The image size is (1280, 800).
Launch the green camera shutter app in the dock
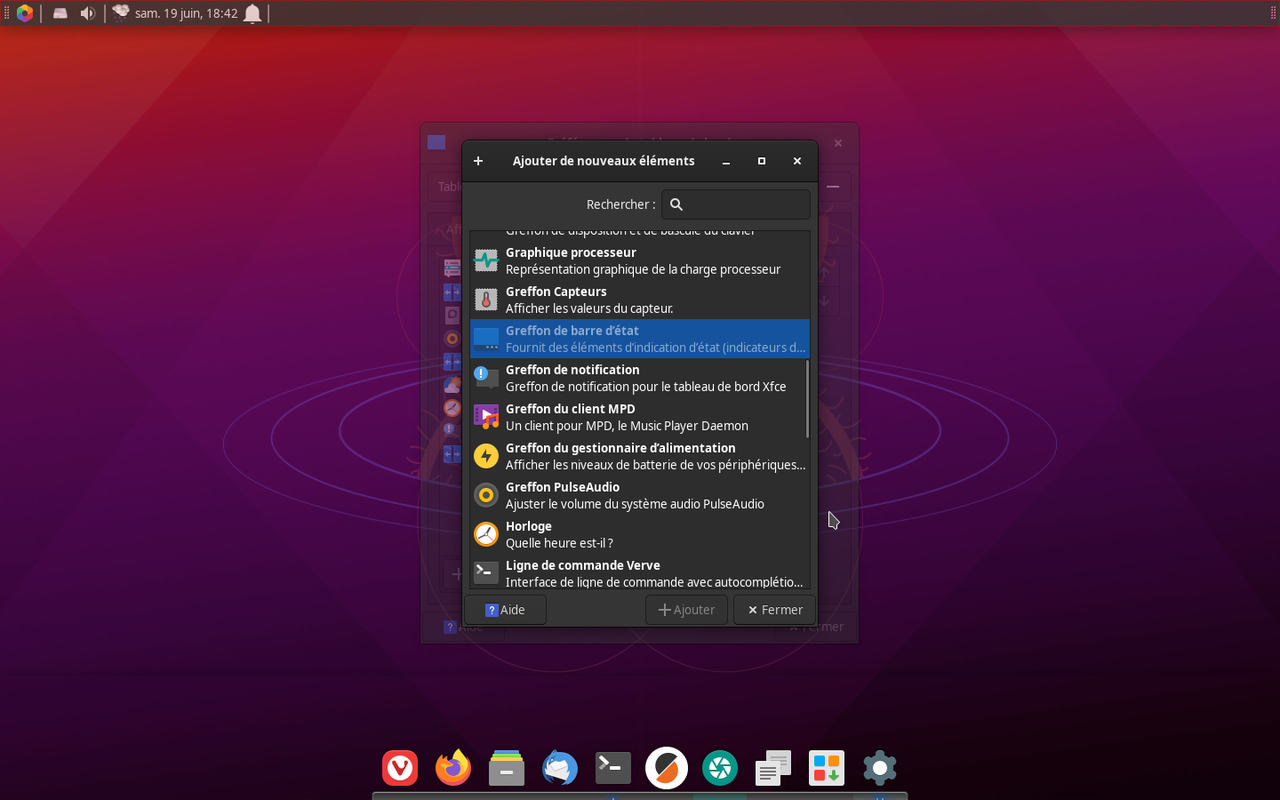[x=719, y=768]
